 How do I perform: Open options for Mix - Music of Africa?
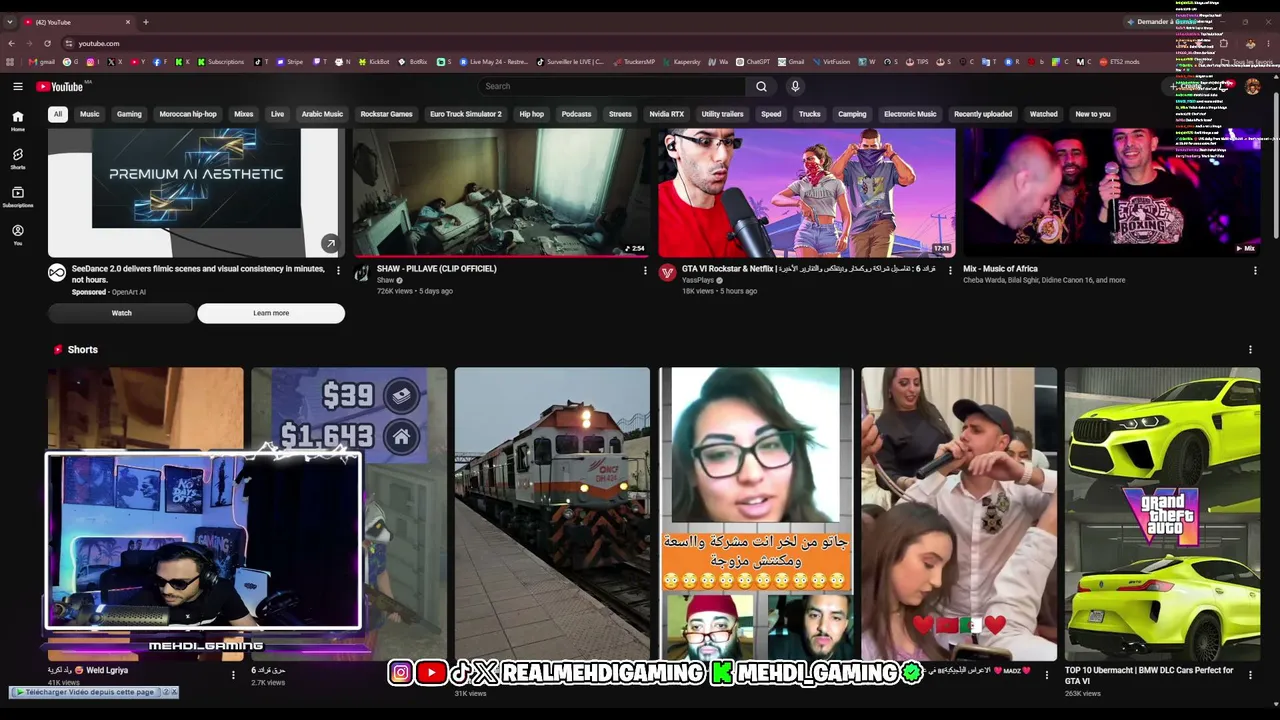coord(1255,271)
